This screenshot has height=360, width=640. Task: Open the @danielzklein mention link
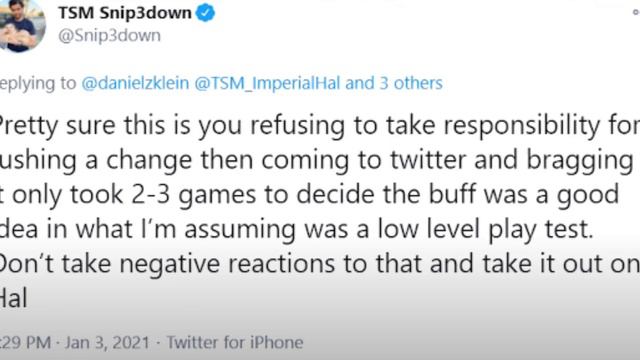pos(135,83)
